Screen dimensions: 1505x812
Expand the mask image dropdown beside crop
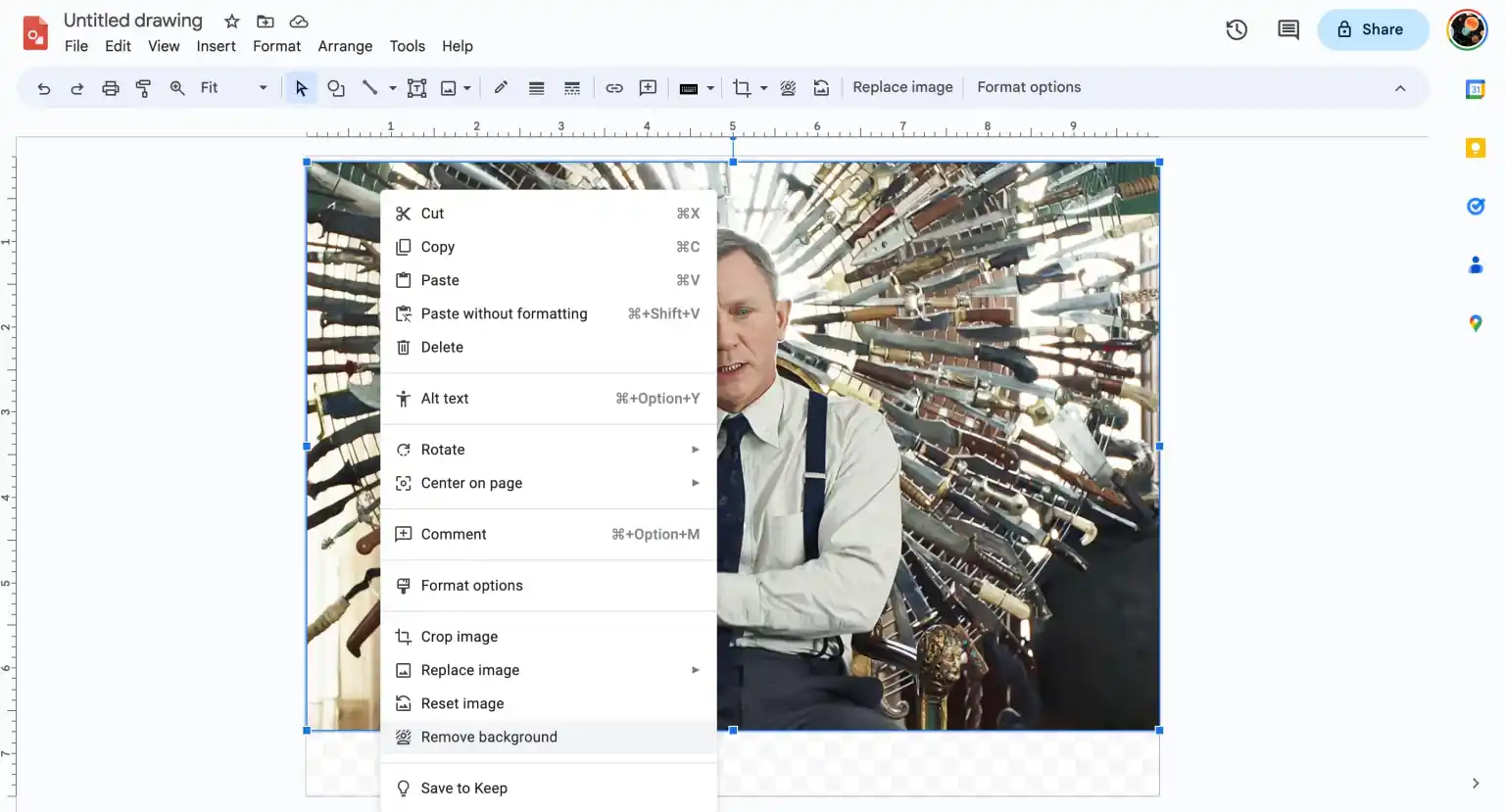click(x=763, y=88)
